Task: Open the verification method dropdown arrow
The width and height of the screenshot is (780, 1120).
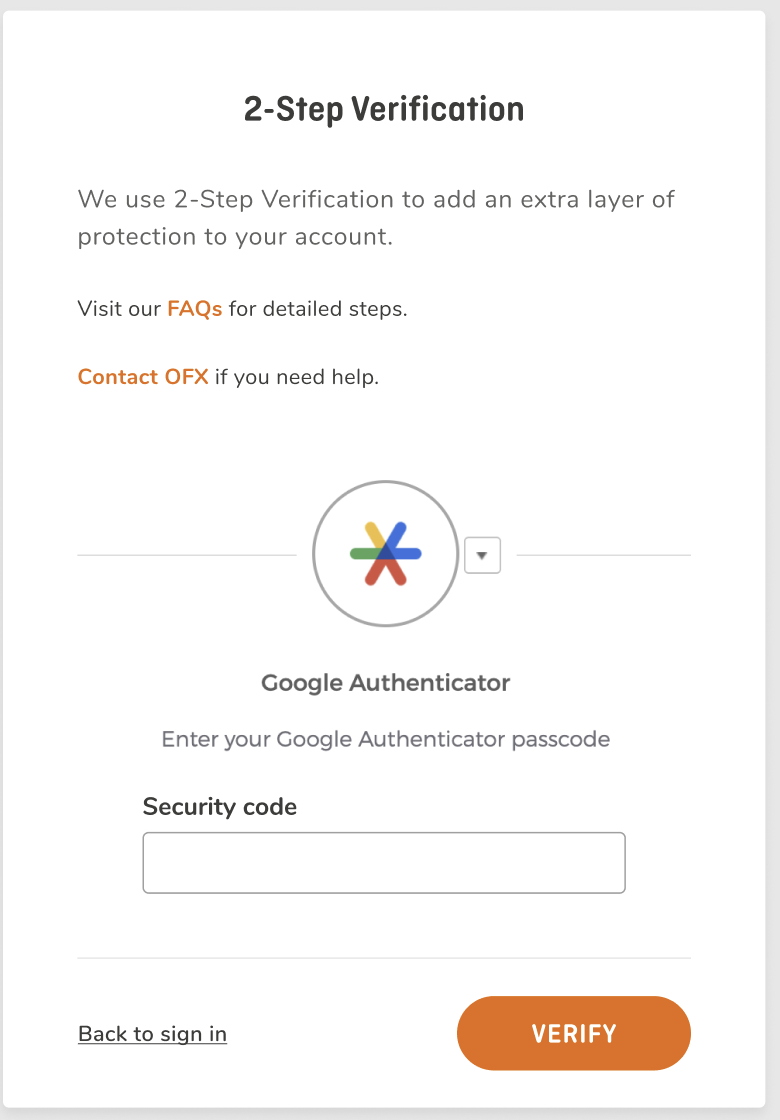Action: point(482,555)
